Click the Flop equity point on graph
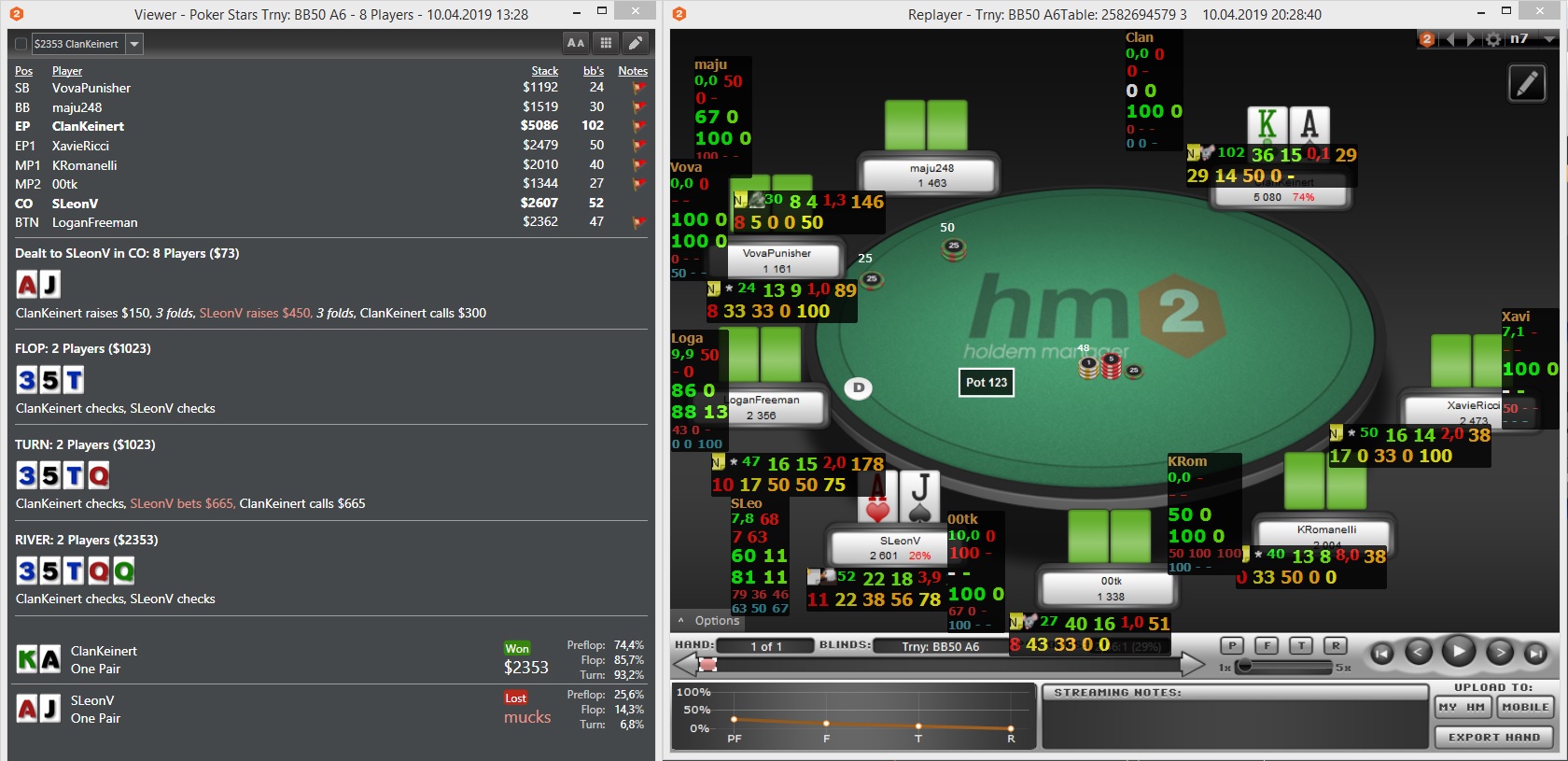 pos(826,724)
